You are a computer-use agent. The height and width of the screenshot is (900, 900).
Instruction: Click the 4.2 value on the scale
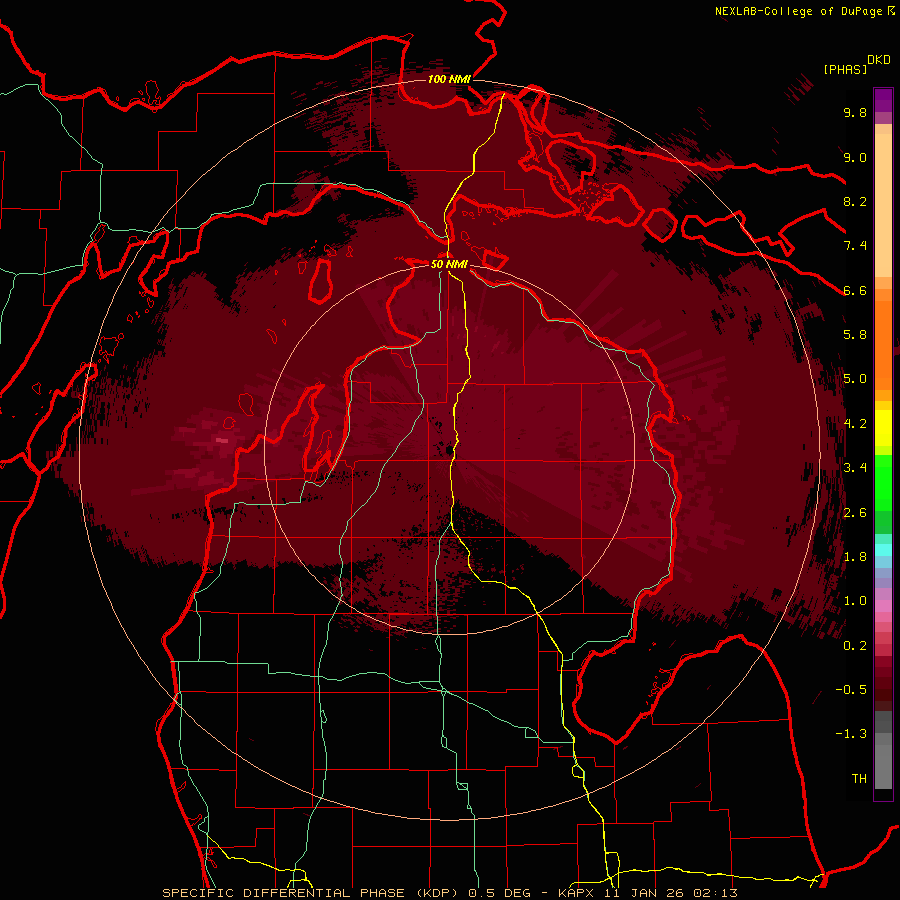click(855, 424)
